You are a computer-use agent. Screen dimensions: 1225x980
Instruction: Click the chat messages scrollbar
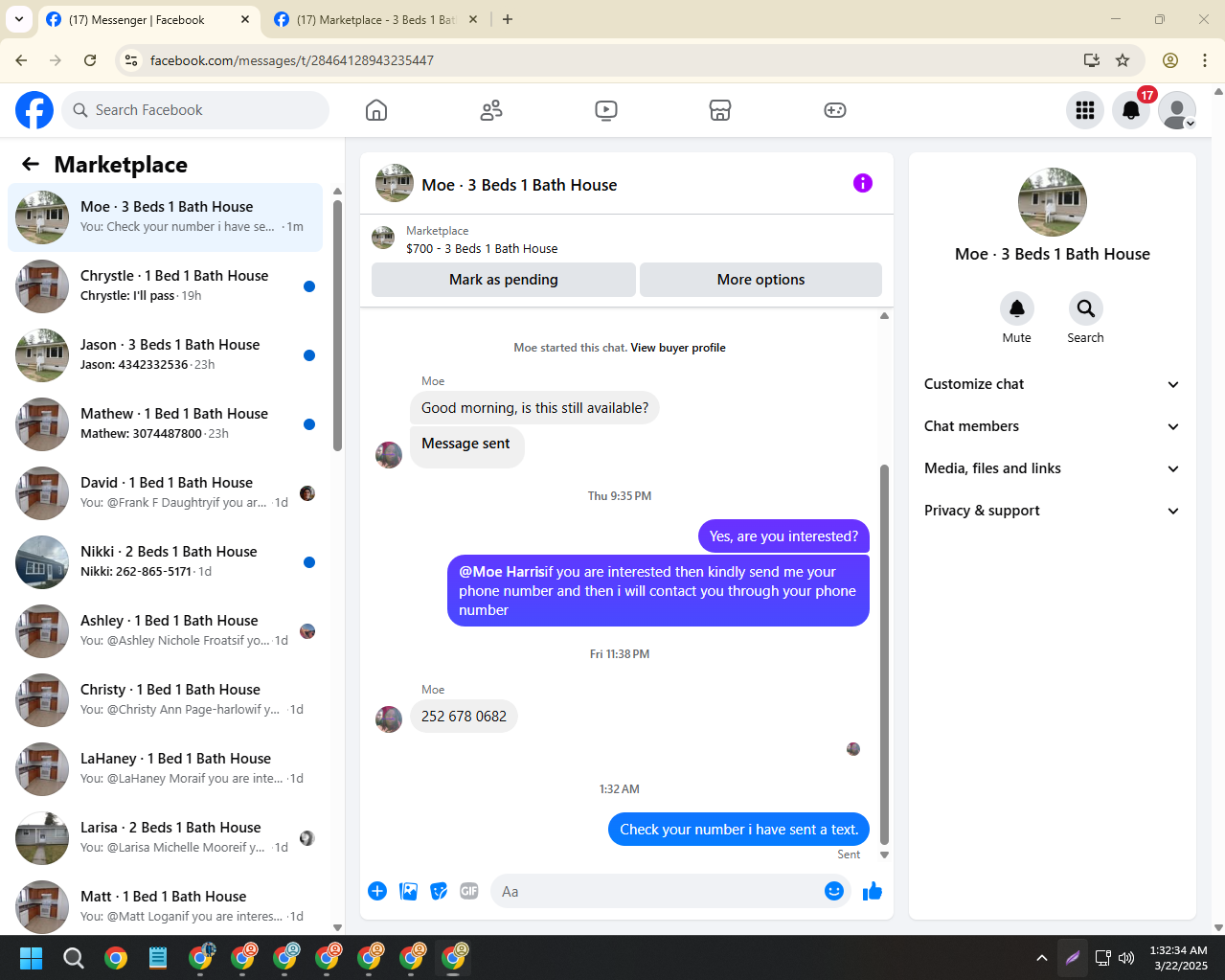click(x=884, y=654)
